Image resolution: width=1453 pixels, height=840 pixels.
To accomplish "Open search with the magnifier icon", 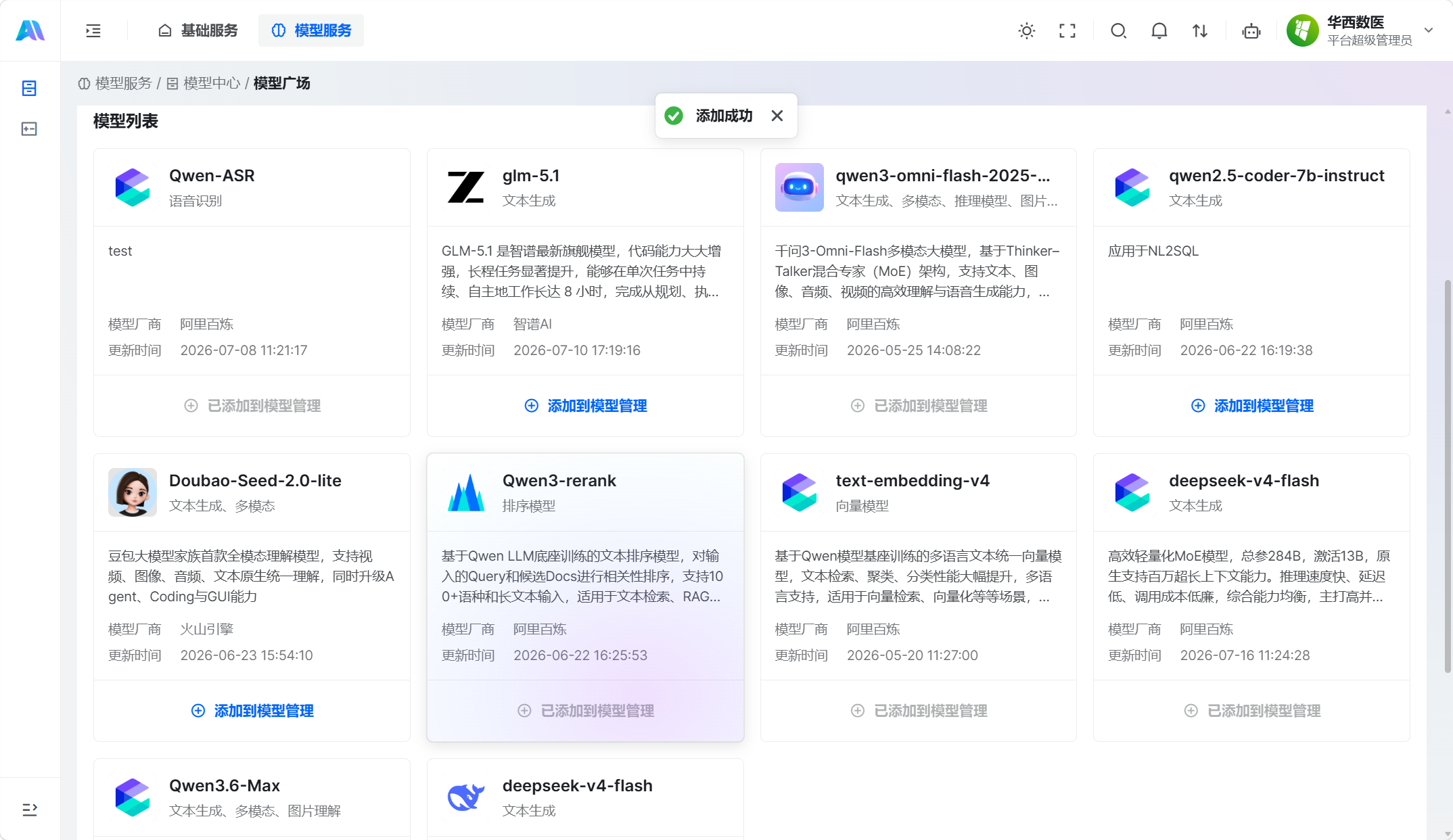I will point(1119,30).
